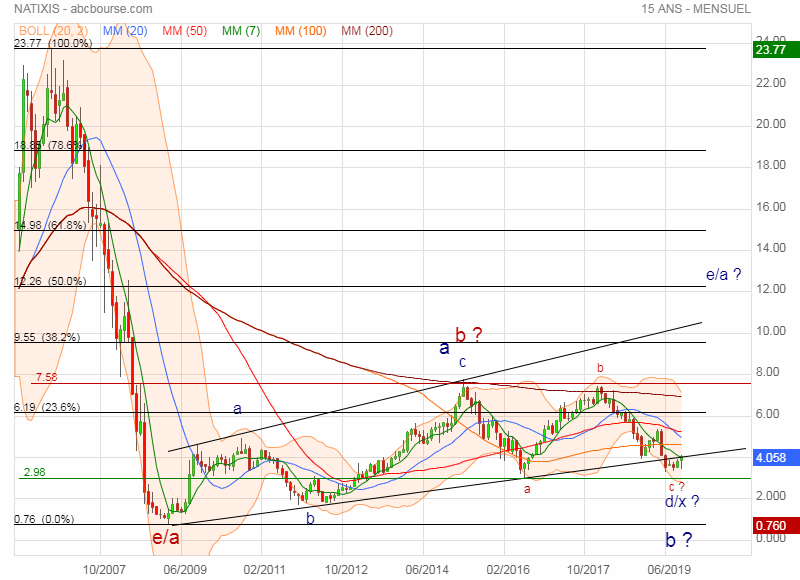Select the MM (100) legend entry
The height and width of the screenshot is (580, 800).
301,31
